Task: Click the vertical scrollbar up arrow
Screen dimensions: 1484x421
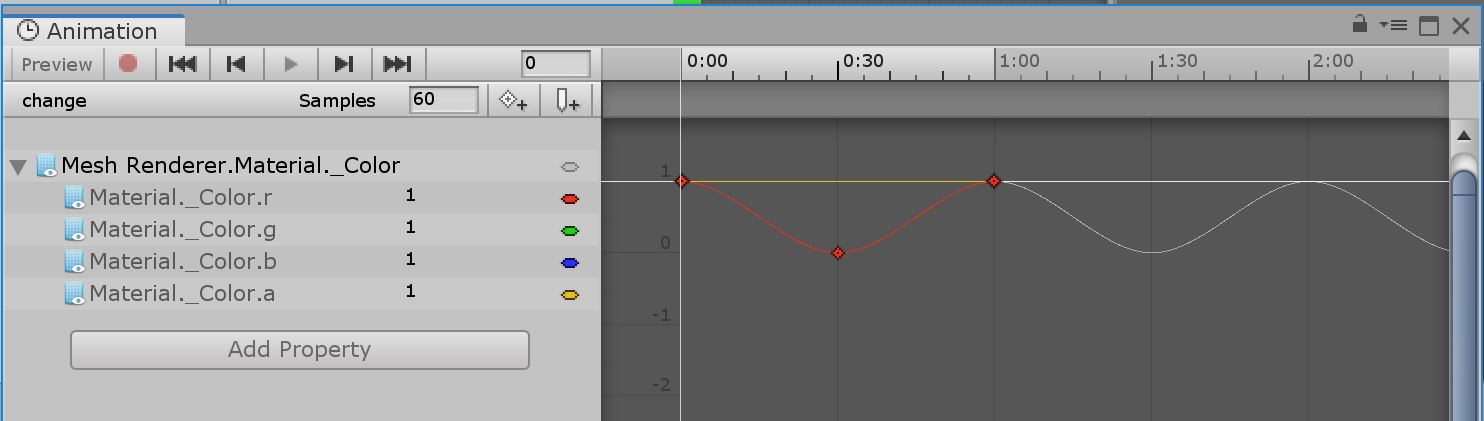Action: tap(1464, 136)
